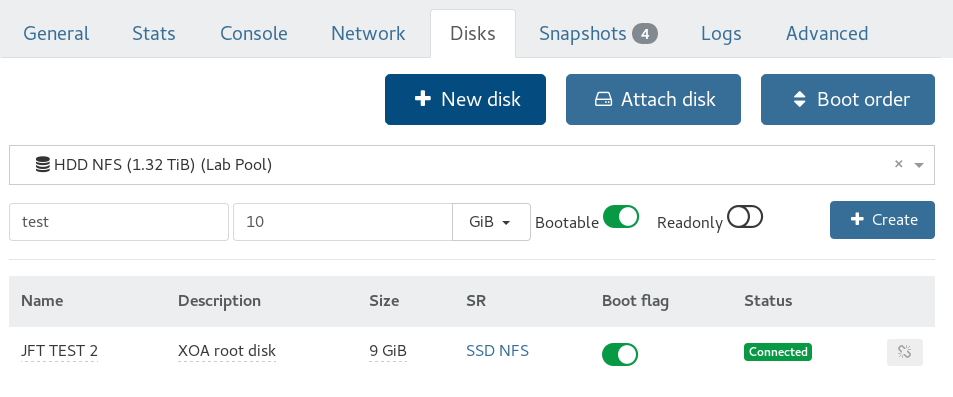Click the SR column header
This screenshot has height=397, width=953.
click(476, 301)
